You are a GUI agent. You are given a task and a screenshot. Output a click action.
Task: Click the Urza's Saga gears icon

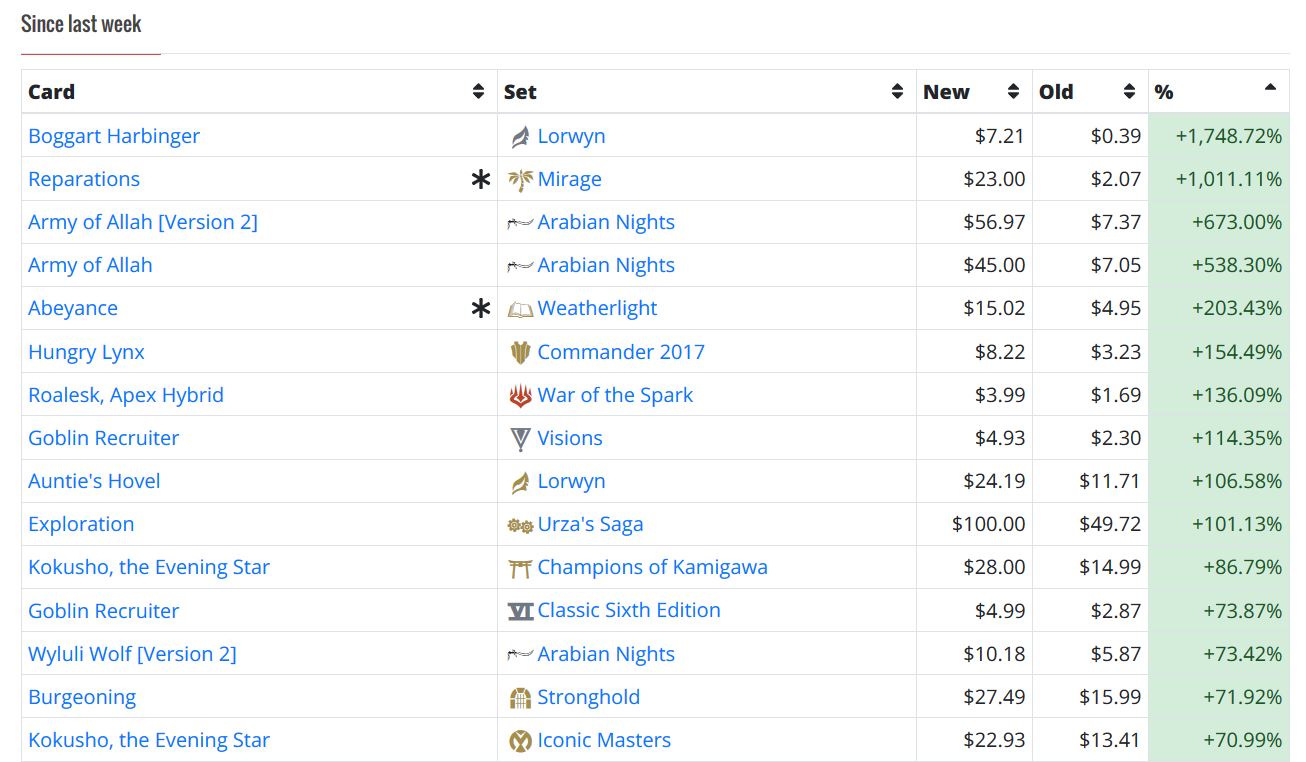pyautogui.click(x=520, y=525)
